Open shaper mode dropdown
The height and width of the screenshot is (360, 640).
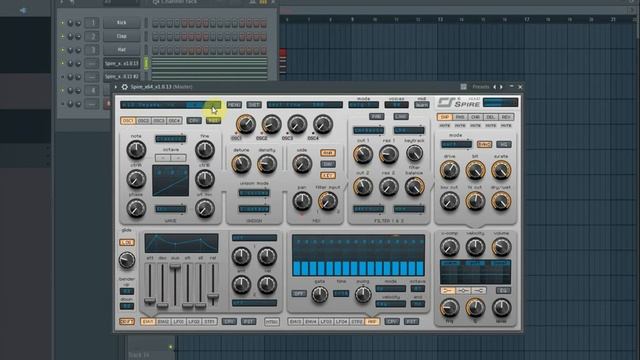(x=456, y=144)
